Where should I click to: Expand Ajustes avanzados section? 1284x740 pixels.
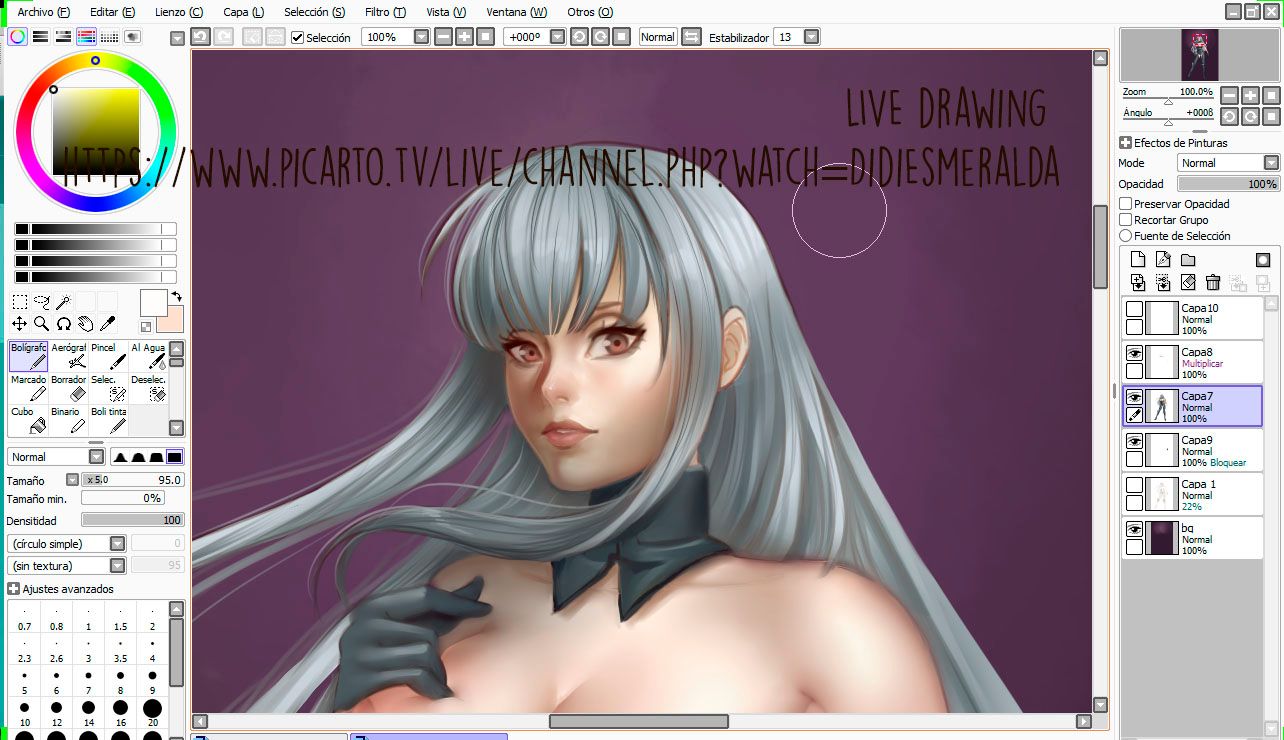point(13,589)
